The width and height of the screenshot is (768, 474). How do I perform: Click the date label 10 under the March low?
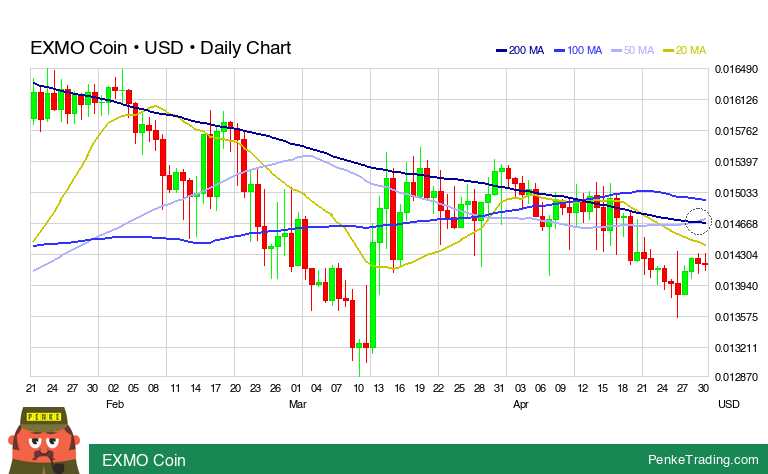tap(359, 388)
